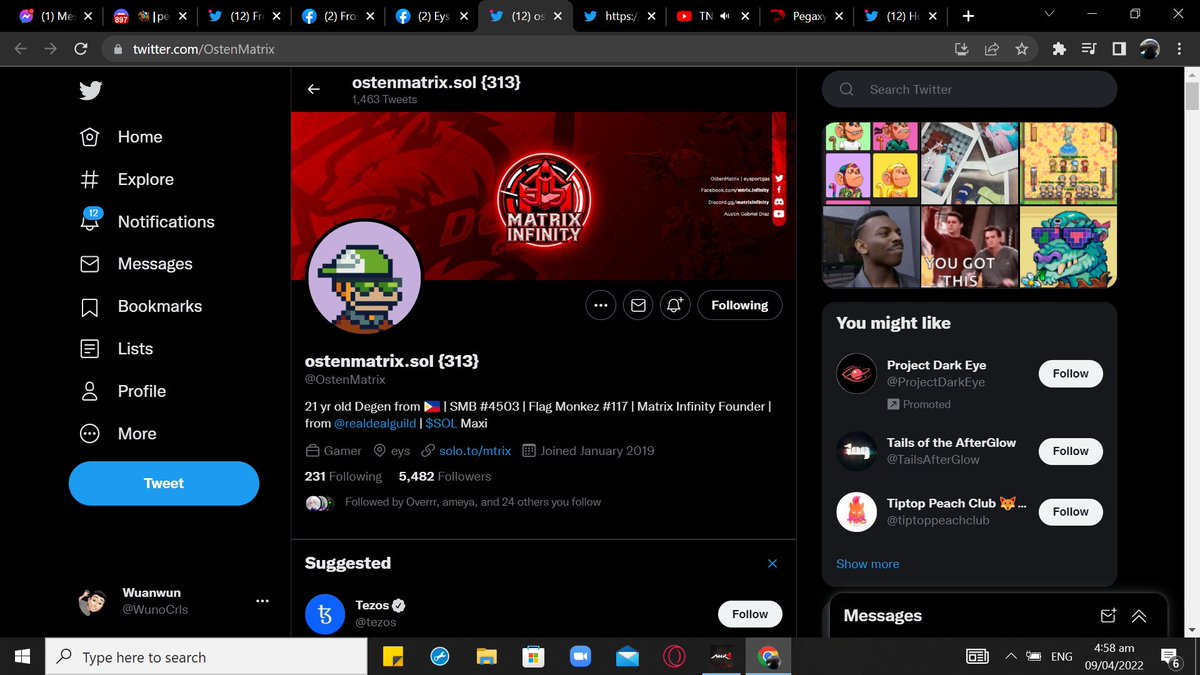Viewport: 1200px width, 675px height.
Task: Open a new browser tab
Action: click(x=968, y=16)
